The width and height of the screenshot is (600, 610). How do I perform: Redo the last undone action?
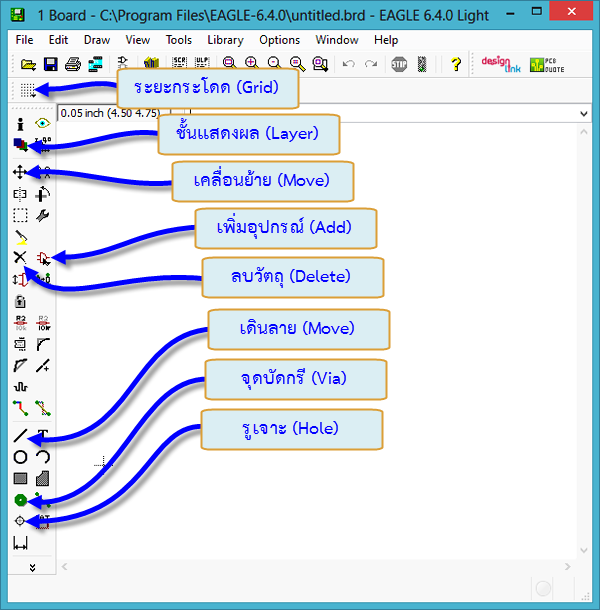coord(371,64)
